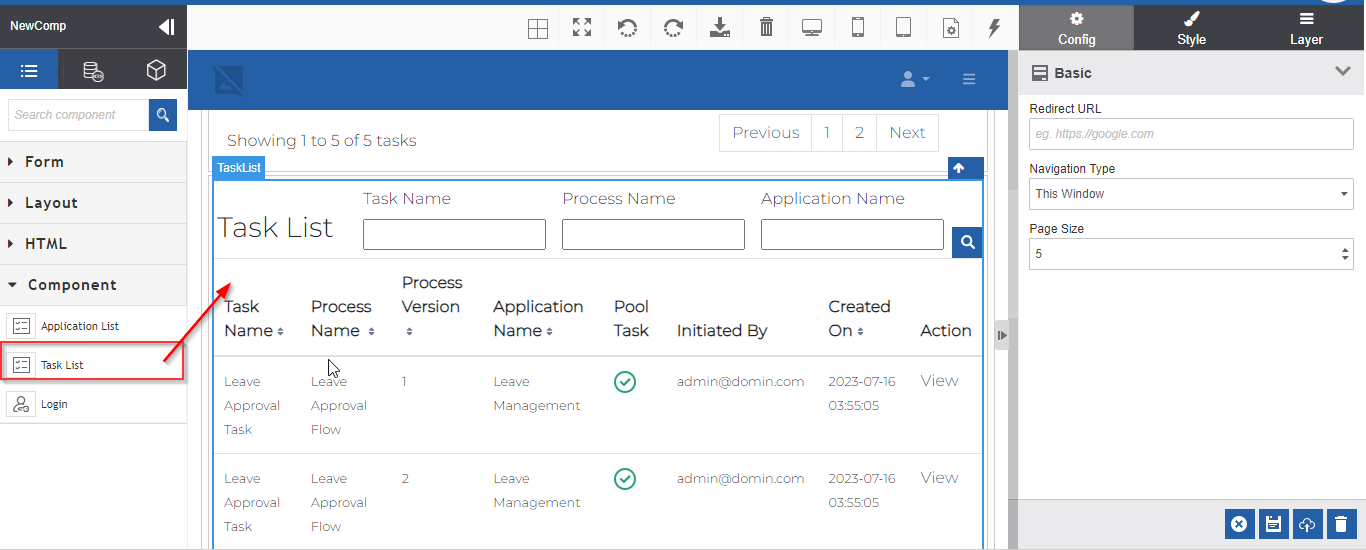
Task: Open the Navigation Type dropdown
Action: pos(1191,194)
